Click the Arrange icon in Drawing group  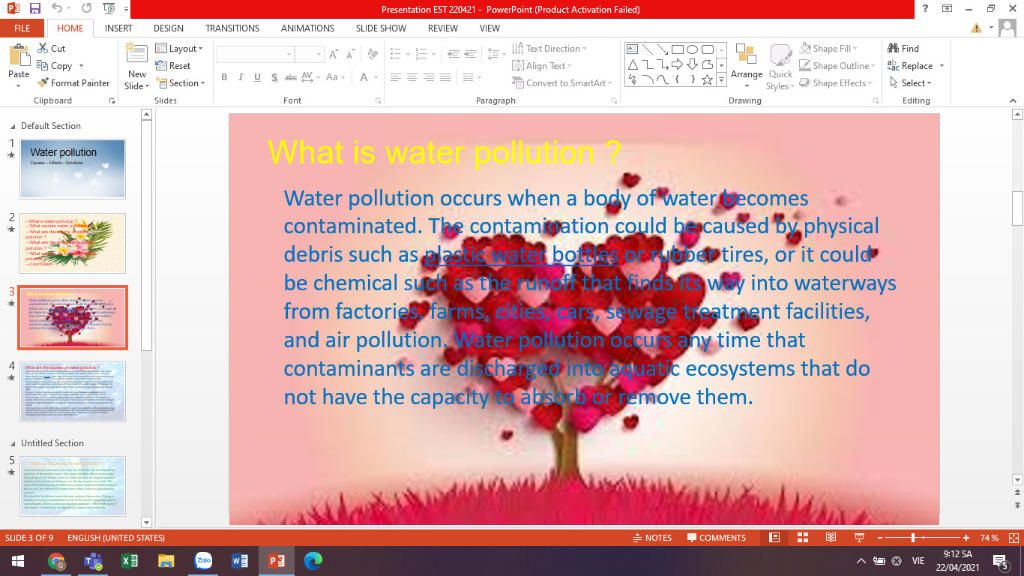(746, 57)
